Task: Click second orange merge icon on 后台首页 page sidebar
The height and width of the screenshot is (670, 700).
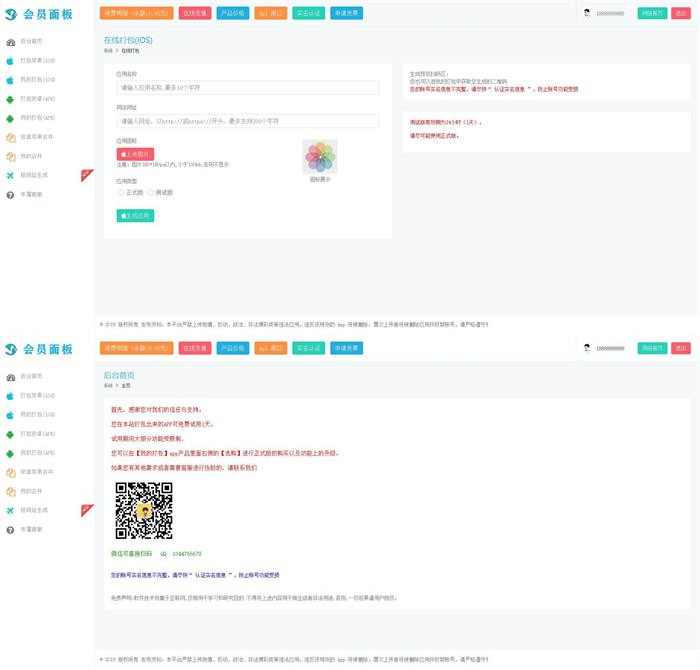Action: [11, 492]
